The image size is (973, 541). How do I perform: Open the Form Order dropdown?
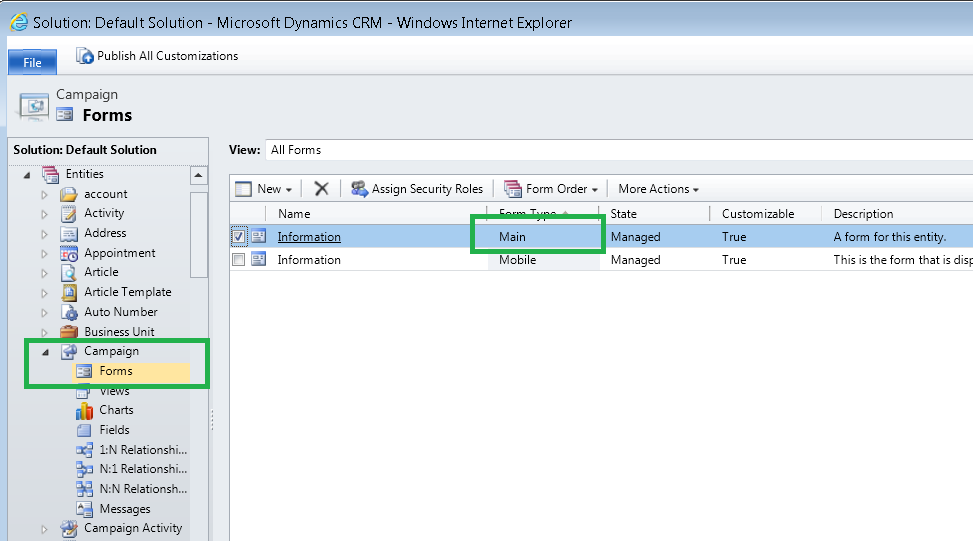594,190
